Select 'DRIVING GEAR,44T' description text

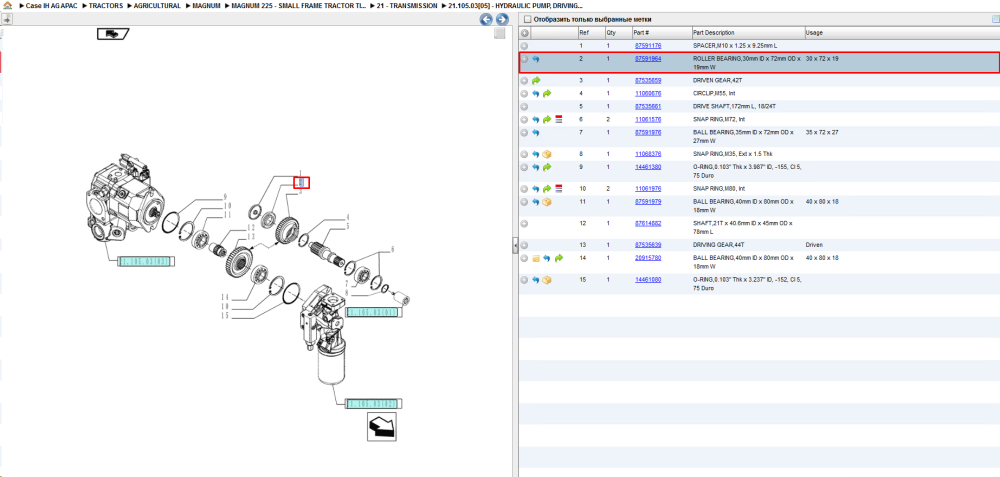click(x=719, y=245)
